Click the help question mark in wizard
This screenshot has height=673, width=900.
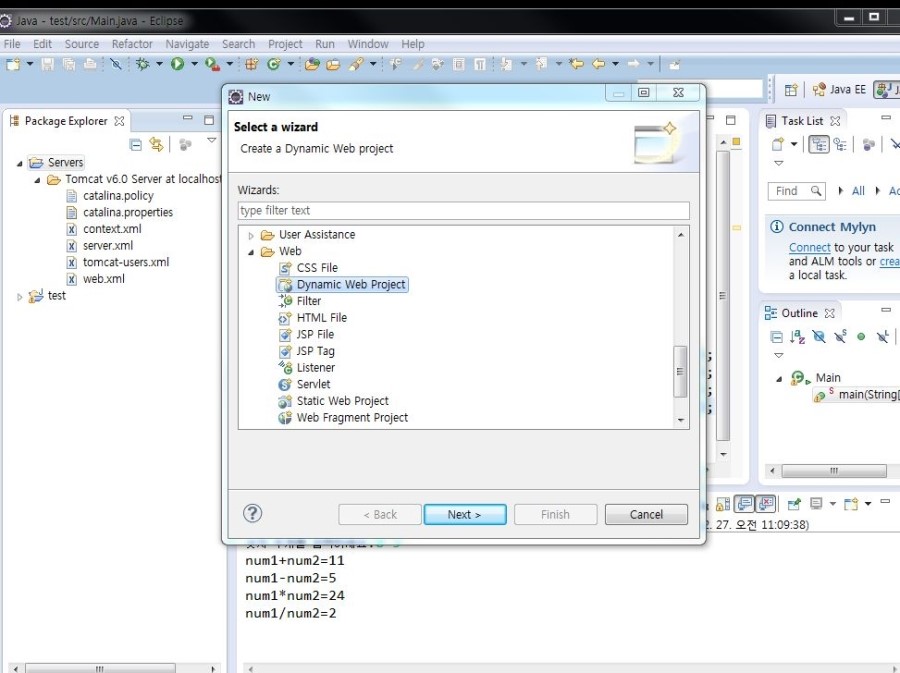click(x=253, y=513)
